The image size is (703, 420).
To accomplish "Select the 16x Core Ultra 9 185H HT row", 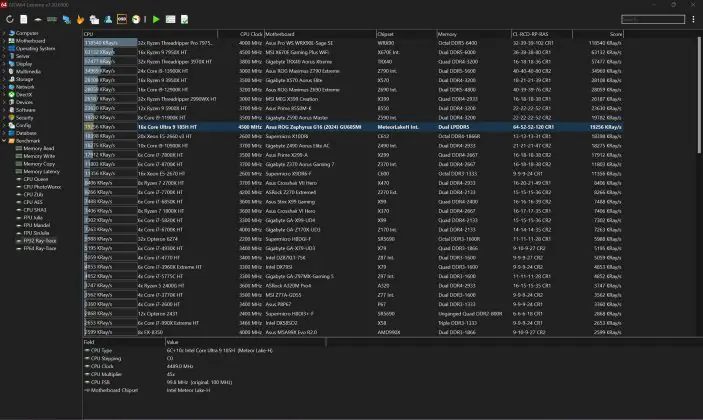I will [353, 127].
